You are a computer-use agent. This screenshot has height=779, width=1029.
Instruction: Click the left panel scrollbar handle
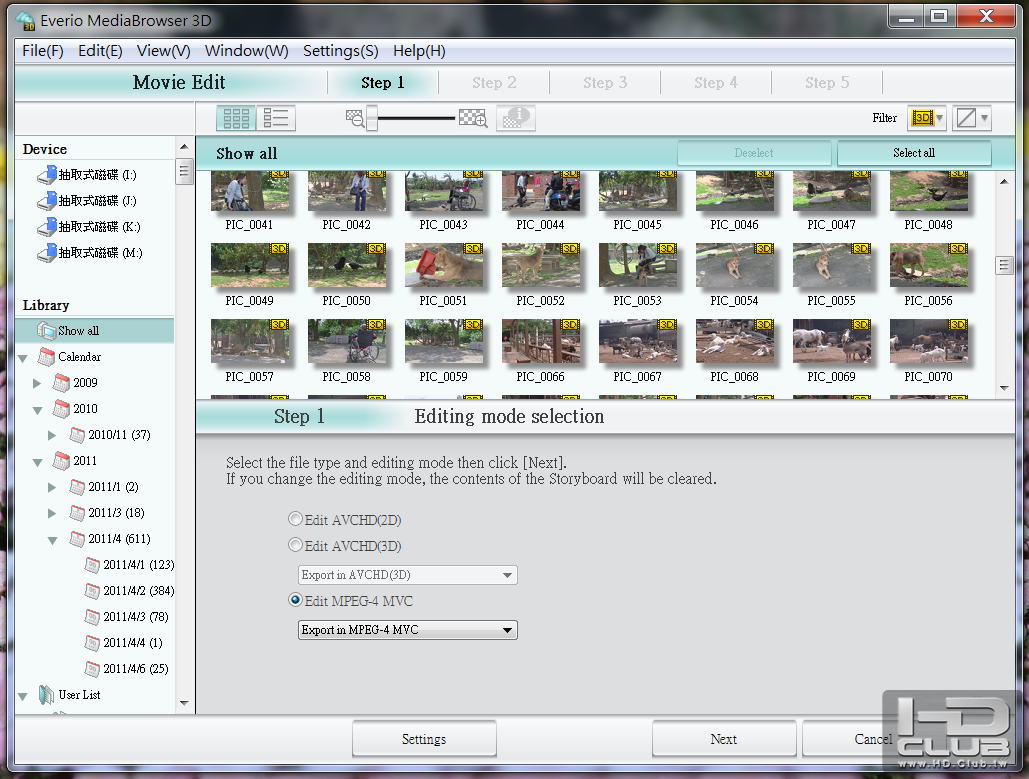[184, 172]
